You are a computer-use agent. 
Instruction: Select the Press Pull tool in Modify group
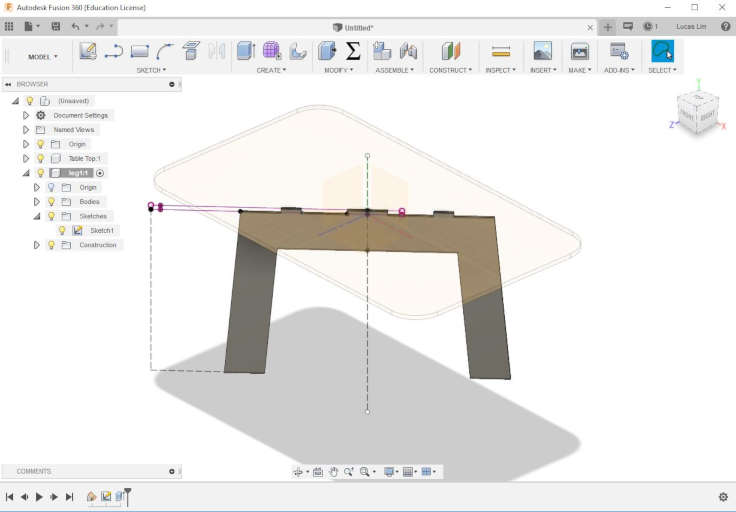click(327, 51)
